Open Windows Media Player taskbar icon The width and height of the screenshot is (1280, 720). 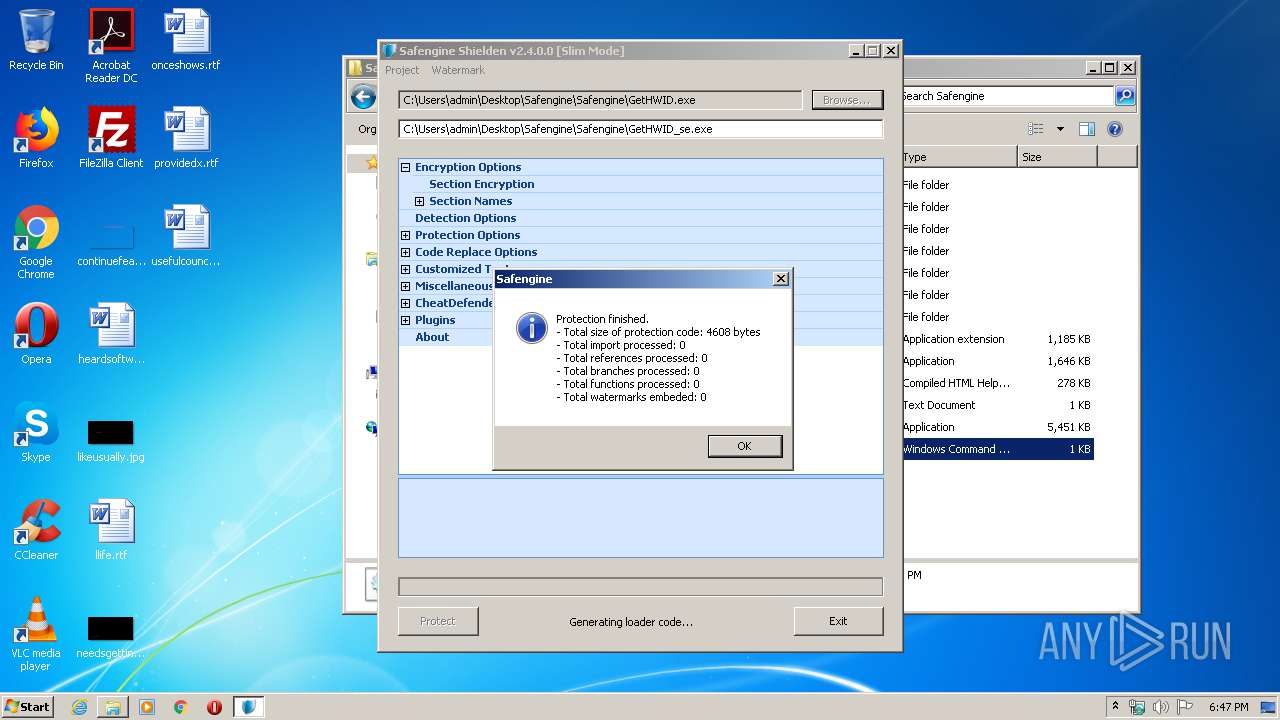tap(147, 706)
